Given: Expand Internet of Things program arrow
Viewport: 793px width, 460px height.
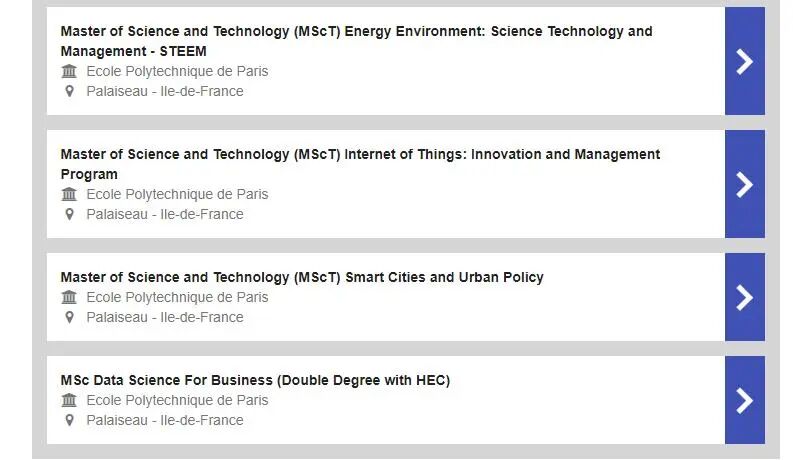Looking at the screenshot, I should click(x=744, y=184).
